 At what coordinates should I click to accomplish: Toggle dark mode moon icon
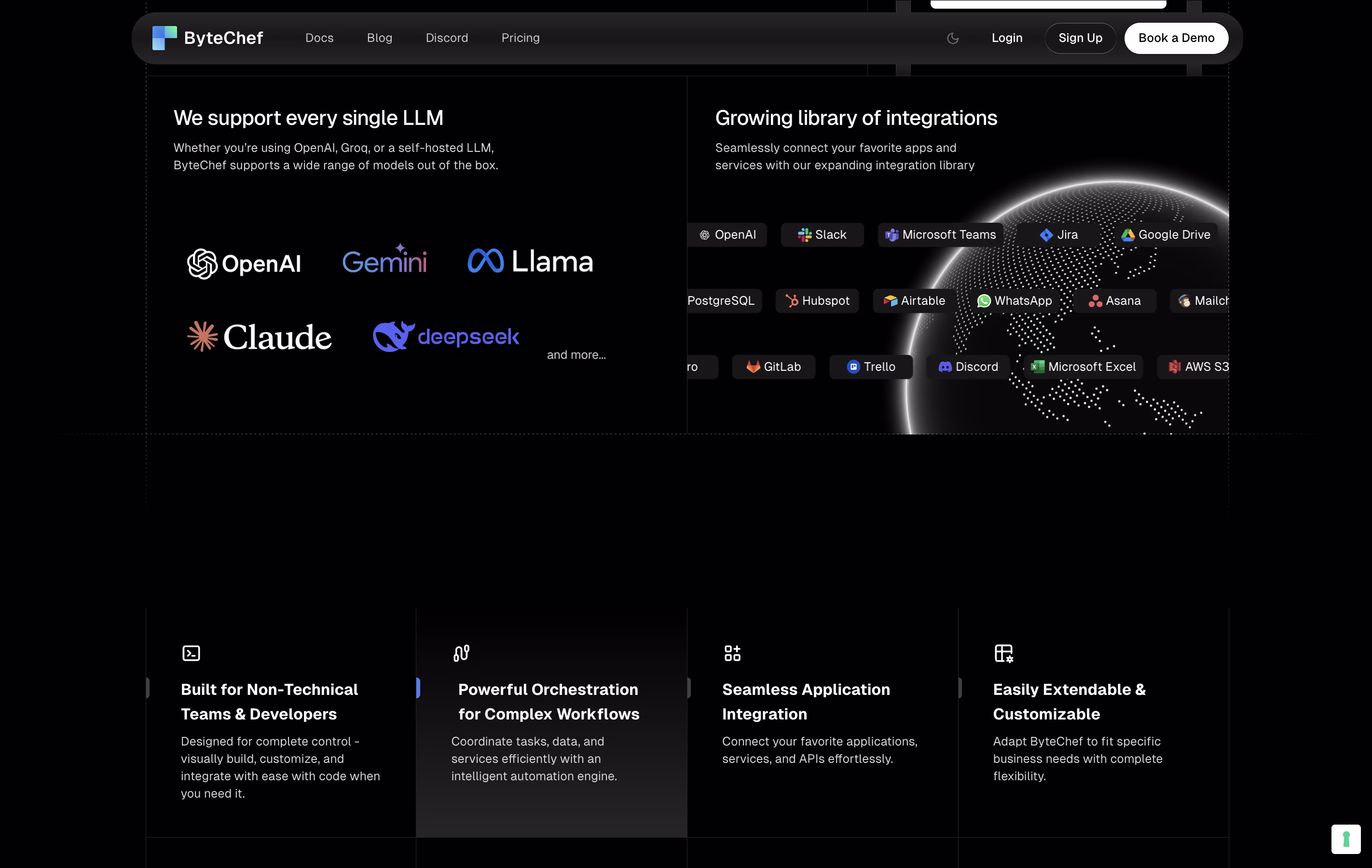953,38
